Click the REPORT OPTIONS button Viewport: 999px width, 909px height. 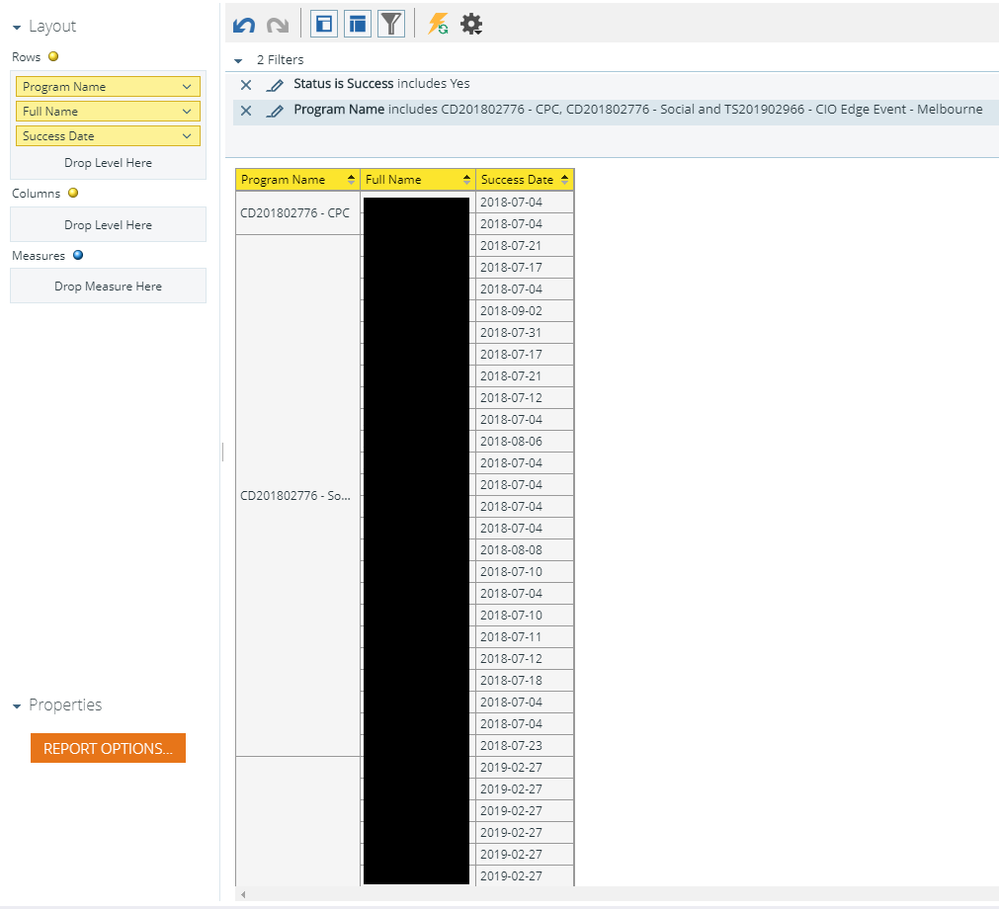click(108, 748)
